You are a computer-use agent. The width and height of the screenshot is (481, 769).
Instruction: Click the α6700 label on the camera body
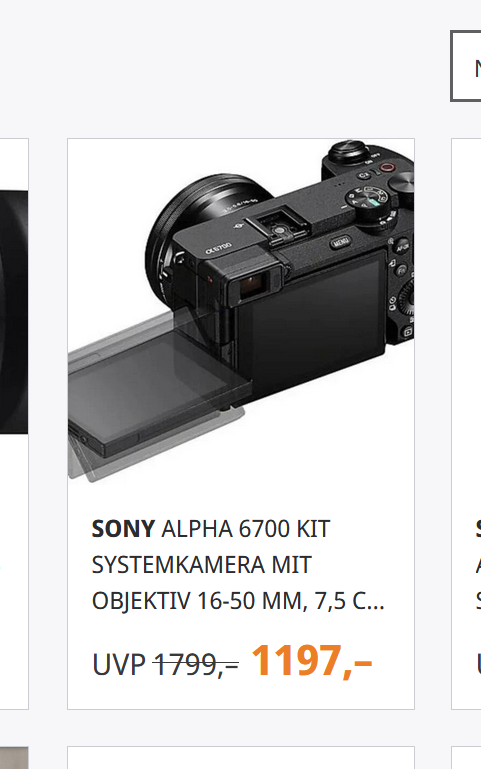tap(219, 247)
